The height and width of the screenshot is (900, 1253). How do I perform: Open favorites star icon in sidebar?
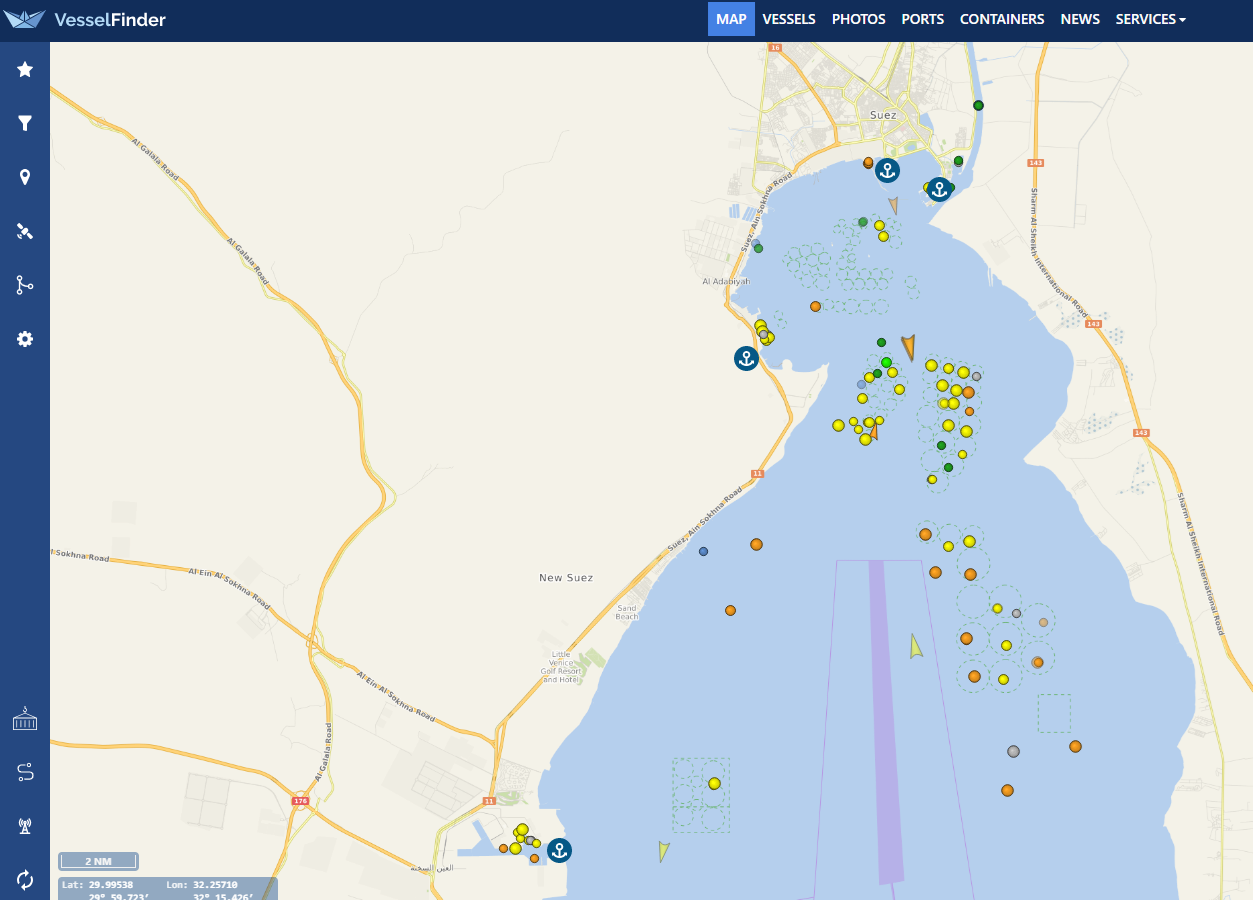pos(25,69)
